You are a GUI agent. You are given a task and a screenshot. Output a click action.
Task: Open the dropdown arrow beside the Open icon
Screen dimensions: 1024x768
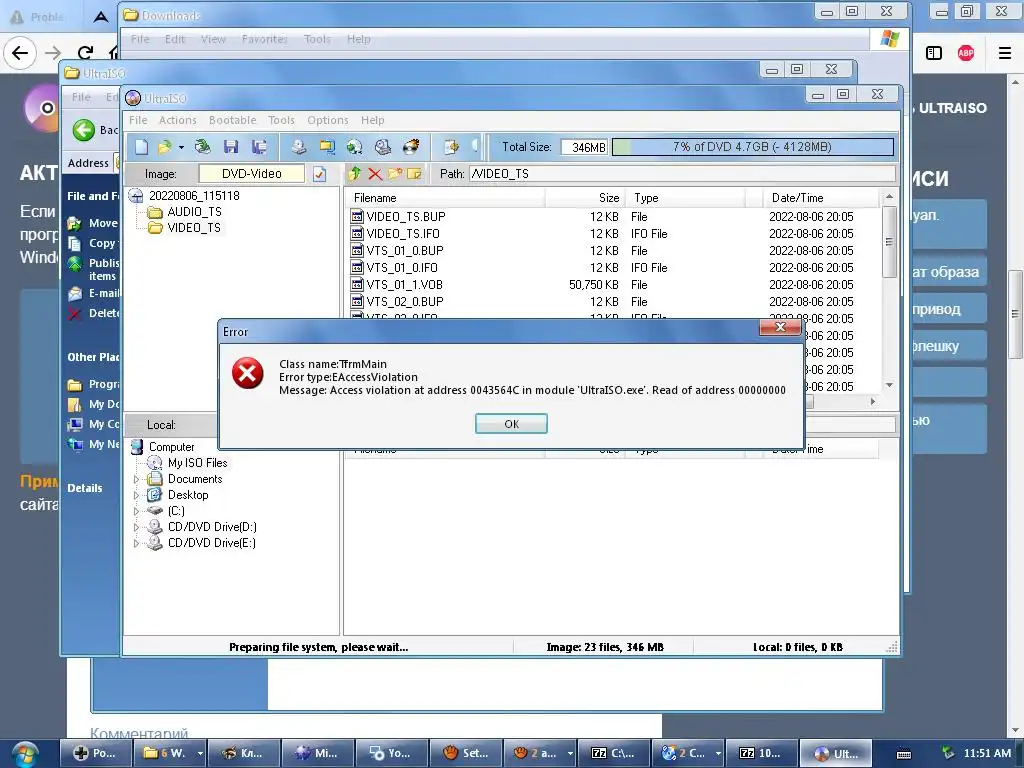click(181, 148)
